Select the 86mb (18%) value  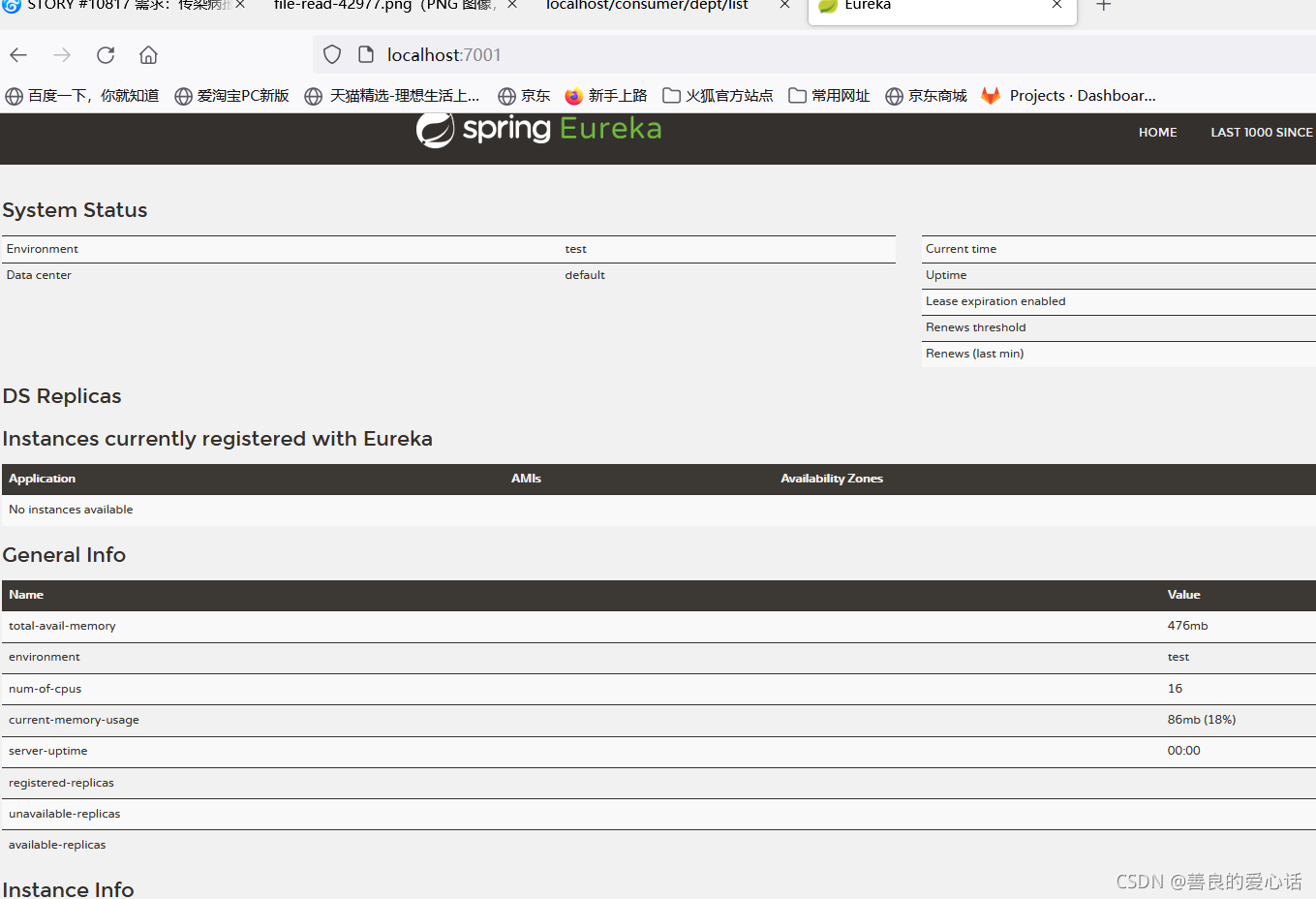tap(1202, 720)
